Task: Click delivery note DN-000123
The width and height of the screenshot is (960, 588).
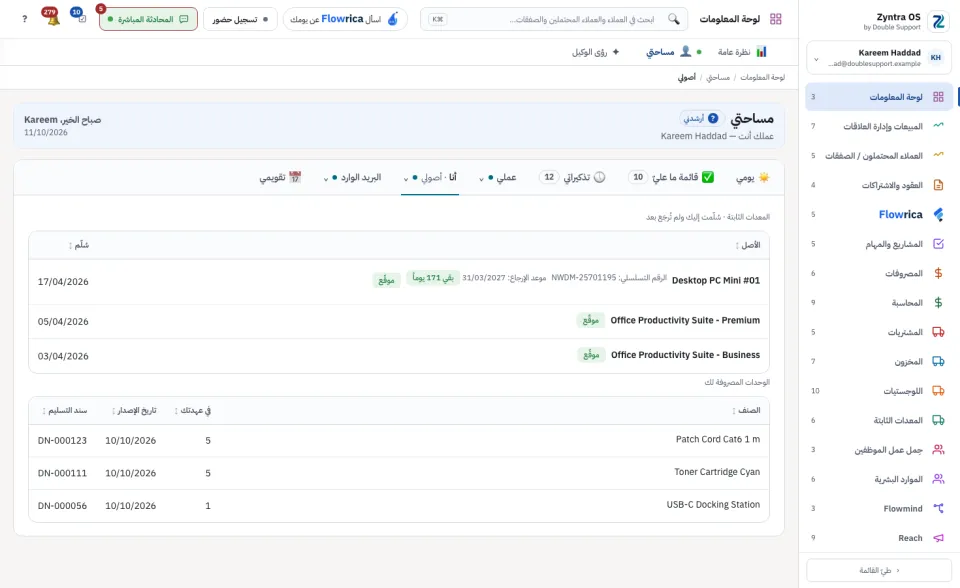Action: (x=62, y=440)
